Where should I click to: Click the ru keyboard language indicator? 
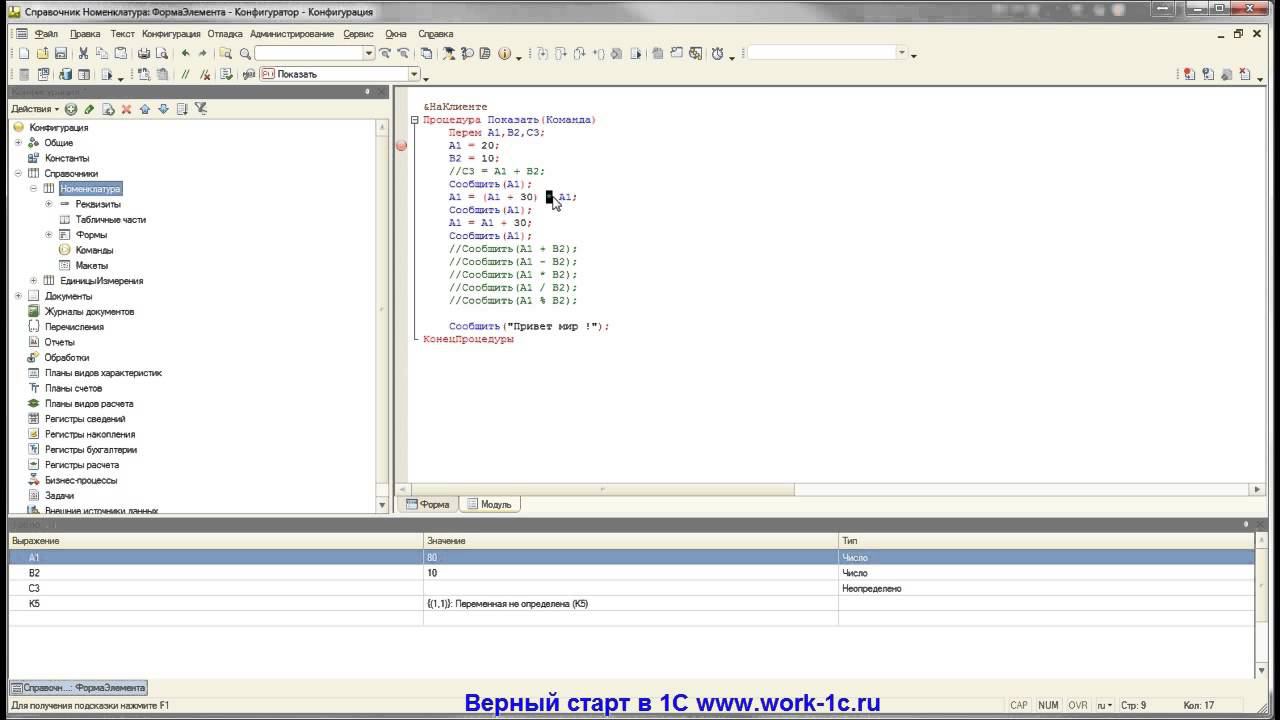[1103, 705]
